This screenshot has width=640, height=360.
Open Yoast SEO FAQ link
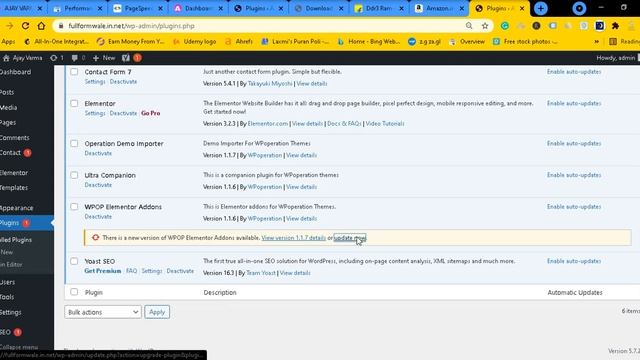131,271
